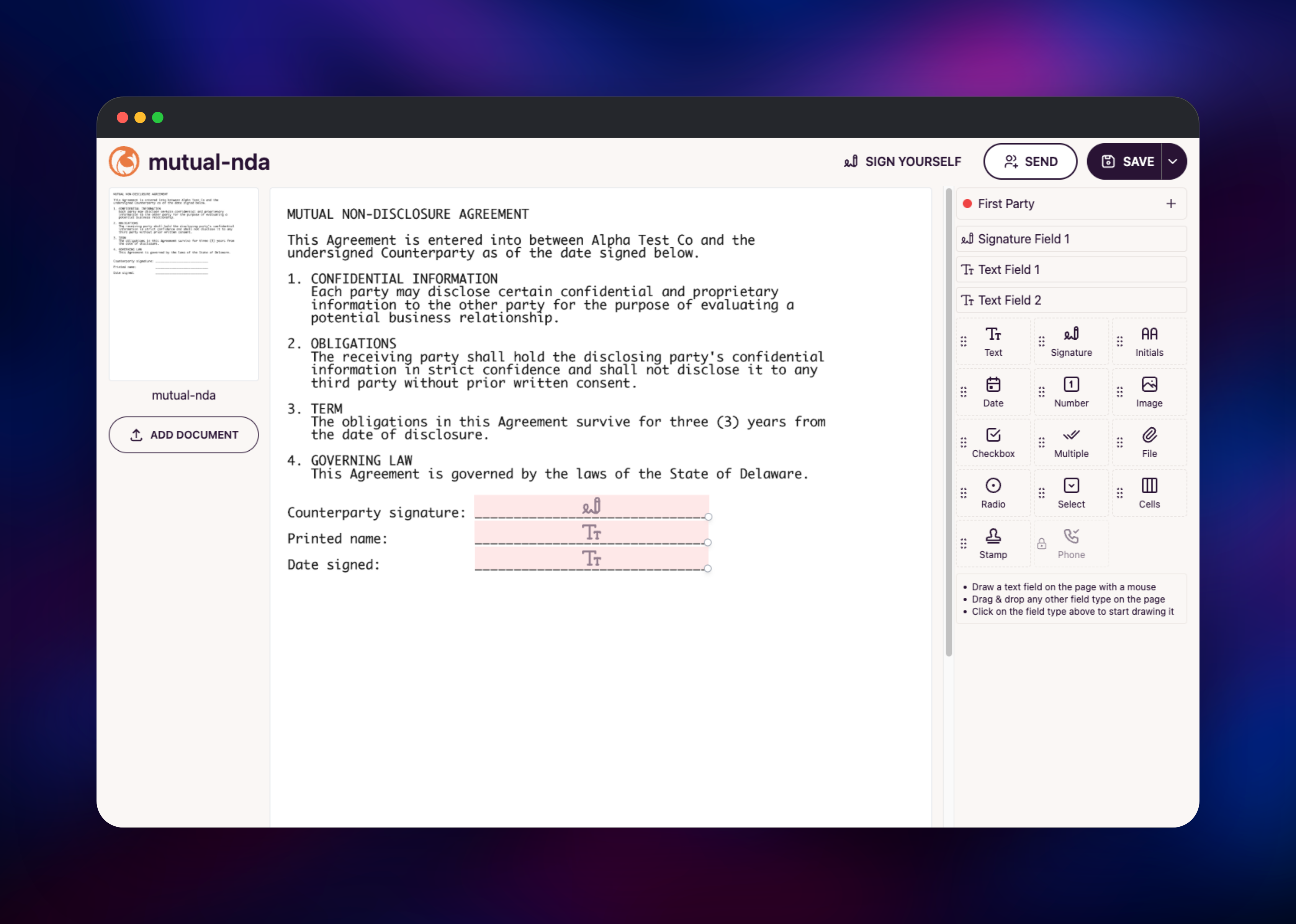This screenshot has width=1296, height=924.
Task: Select the Select field type
Action: pyautogui.click(x=1071, y=493)
